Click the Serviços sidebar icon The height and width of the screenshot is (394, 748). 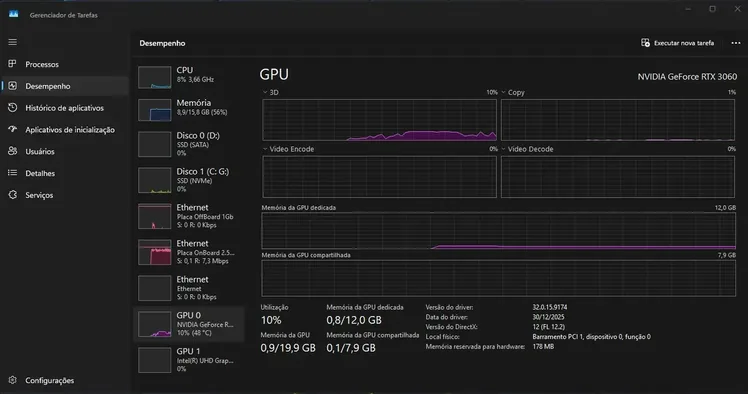[x=12, y=195]
